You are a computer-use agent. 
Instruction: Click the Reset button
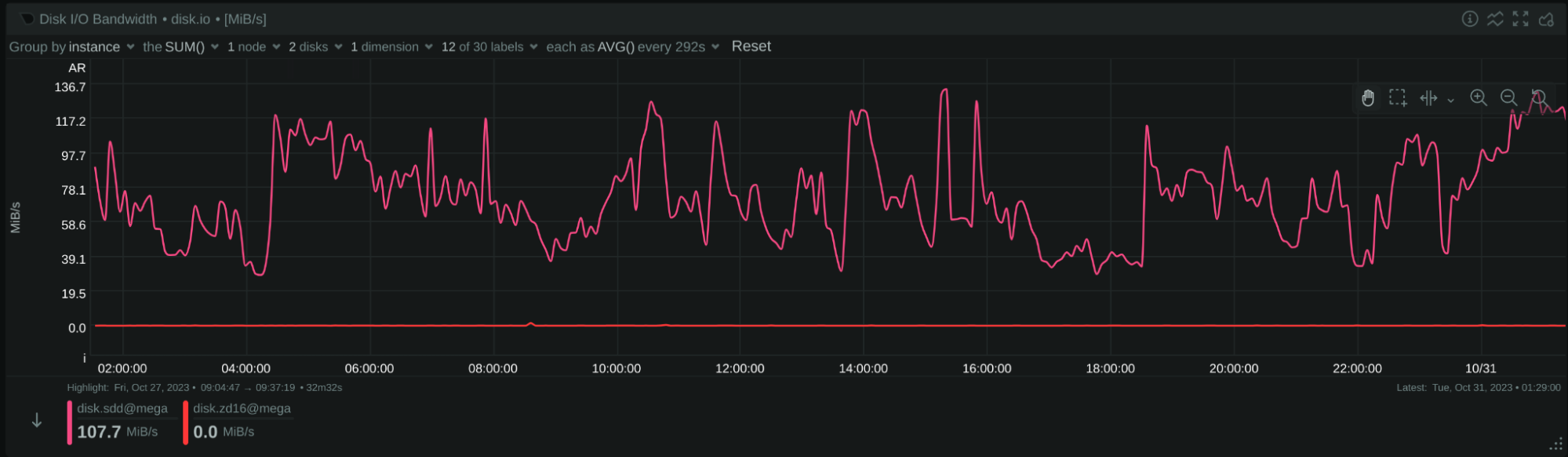click(x=751, y=46)
